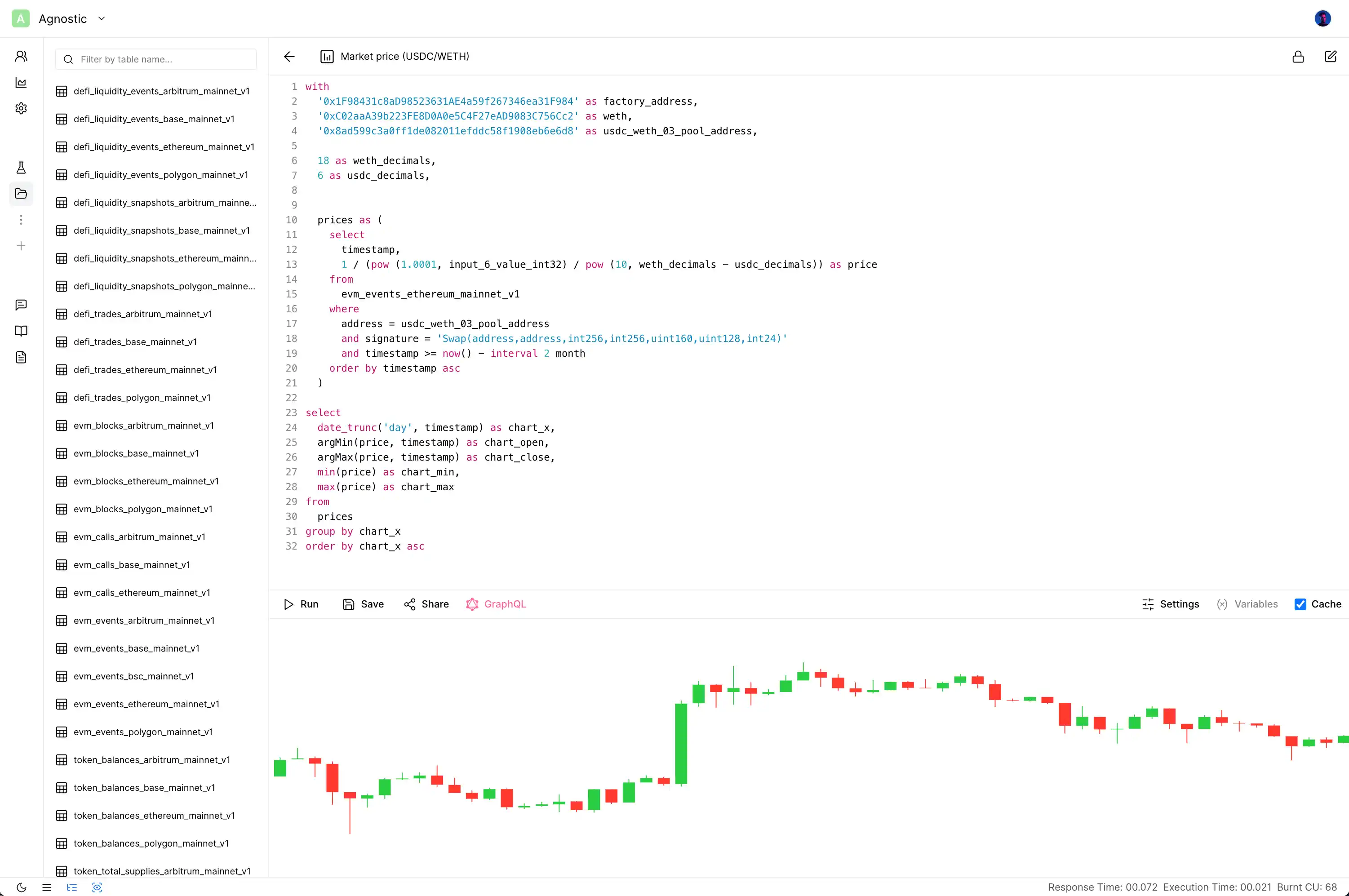Click the Share button
Viewport: 1349px width, 896px height.
pyautogui.click(x=426, y=604)
